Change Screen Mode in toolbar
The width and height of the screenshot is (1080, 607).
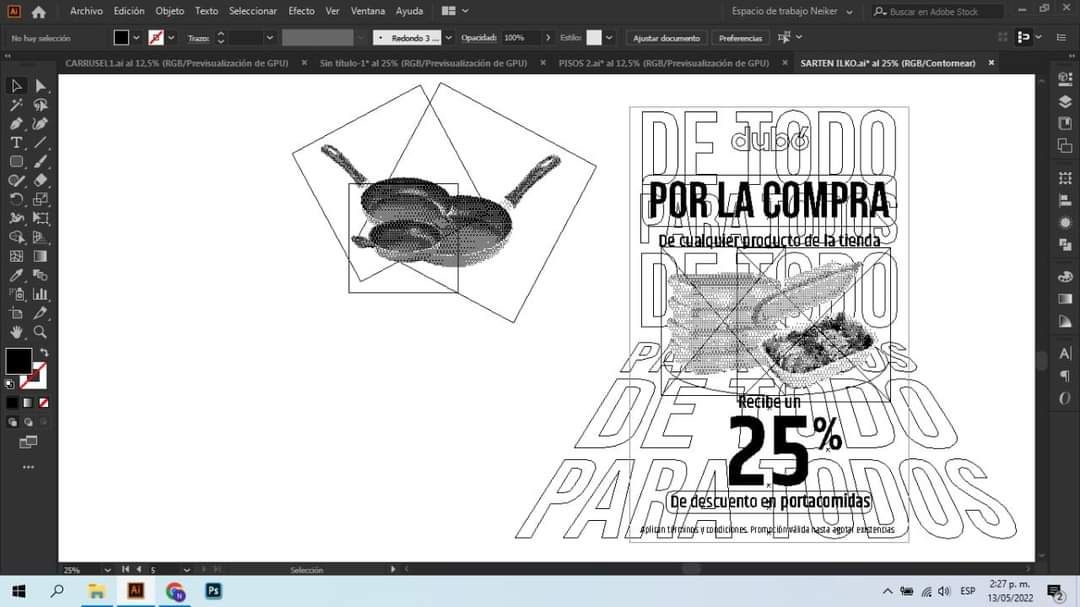[28, 442]
